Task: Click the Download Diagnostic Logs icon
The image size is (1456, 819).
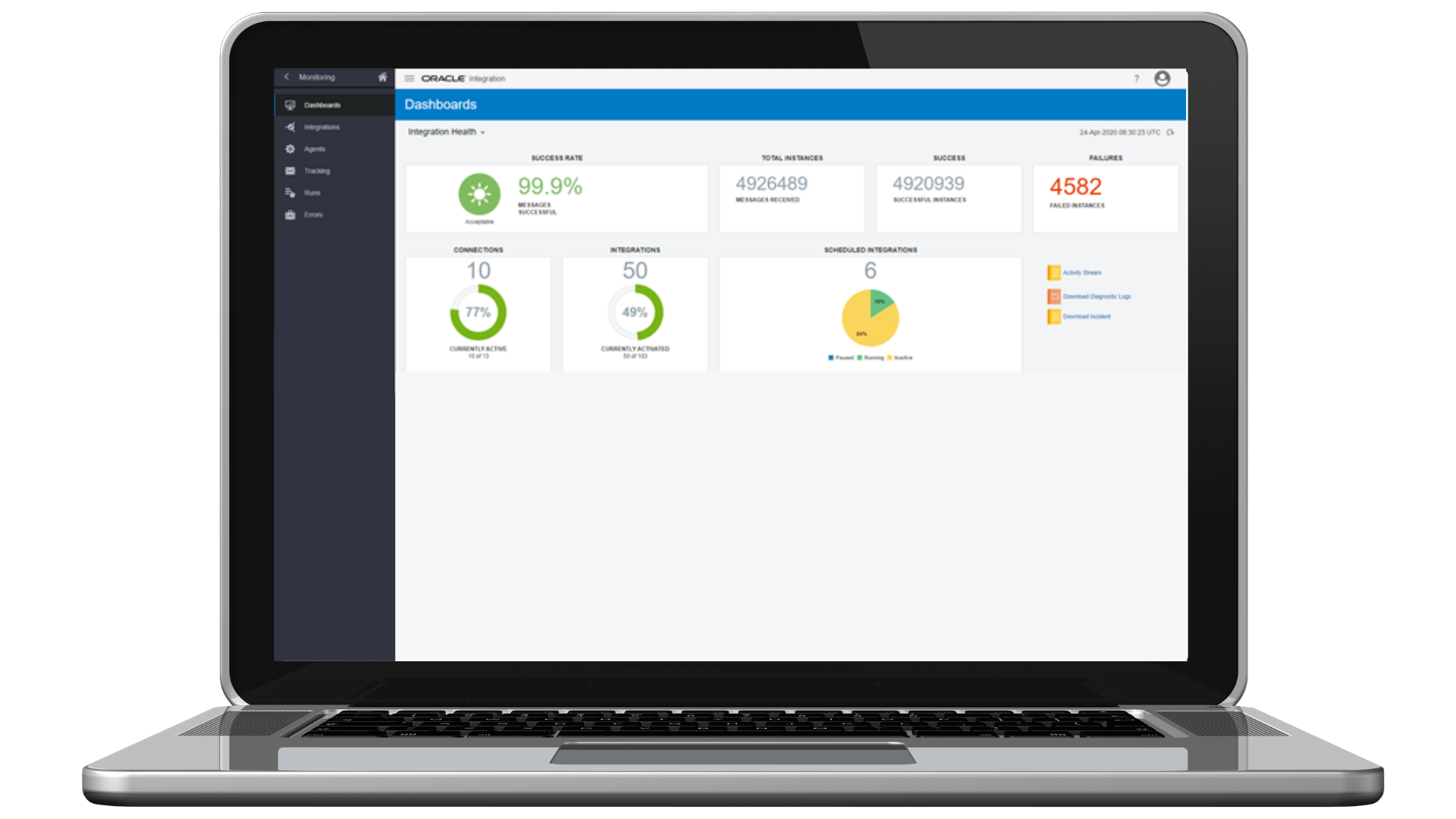Action: click(x=1054, y=296)
